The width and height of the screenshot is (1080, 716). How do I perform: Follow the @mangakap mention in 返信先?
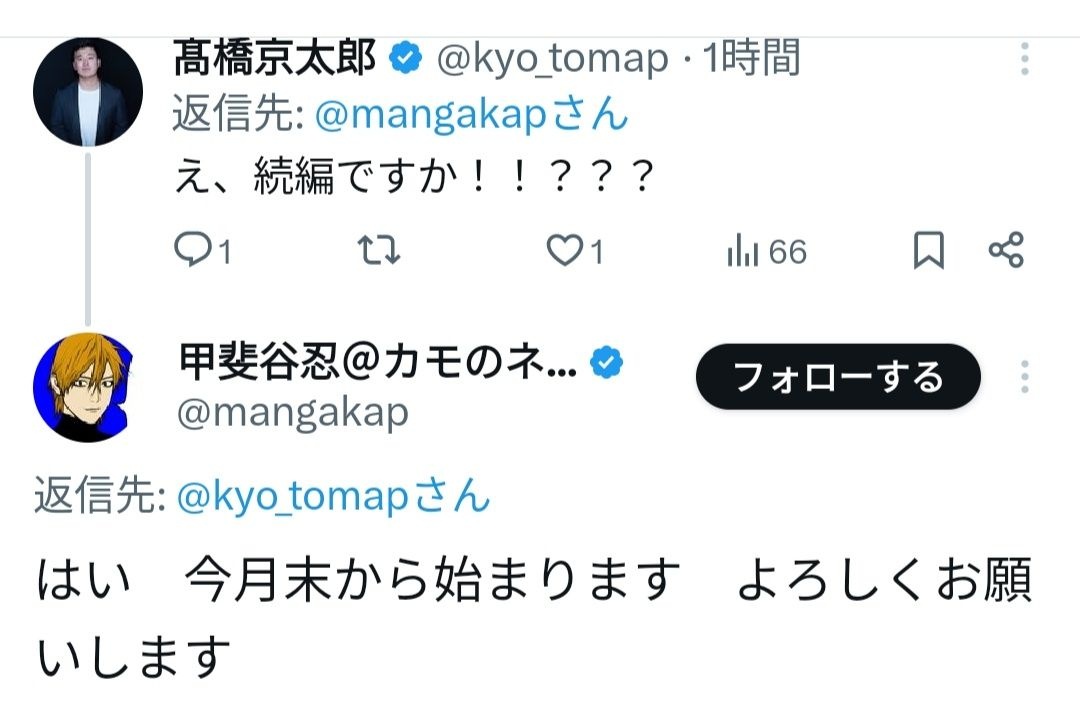pos(430,116)
